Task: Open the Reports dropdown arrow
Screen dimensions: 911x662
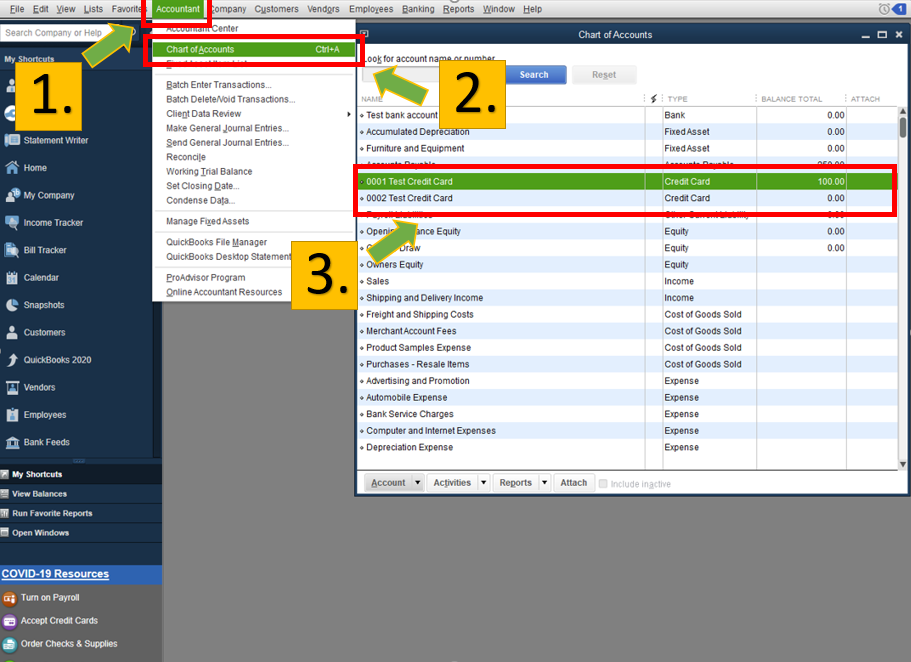Action: click(x=544, y=482)
